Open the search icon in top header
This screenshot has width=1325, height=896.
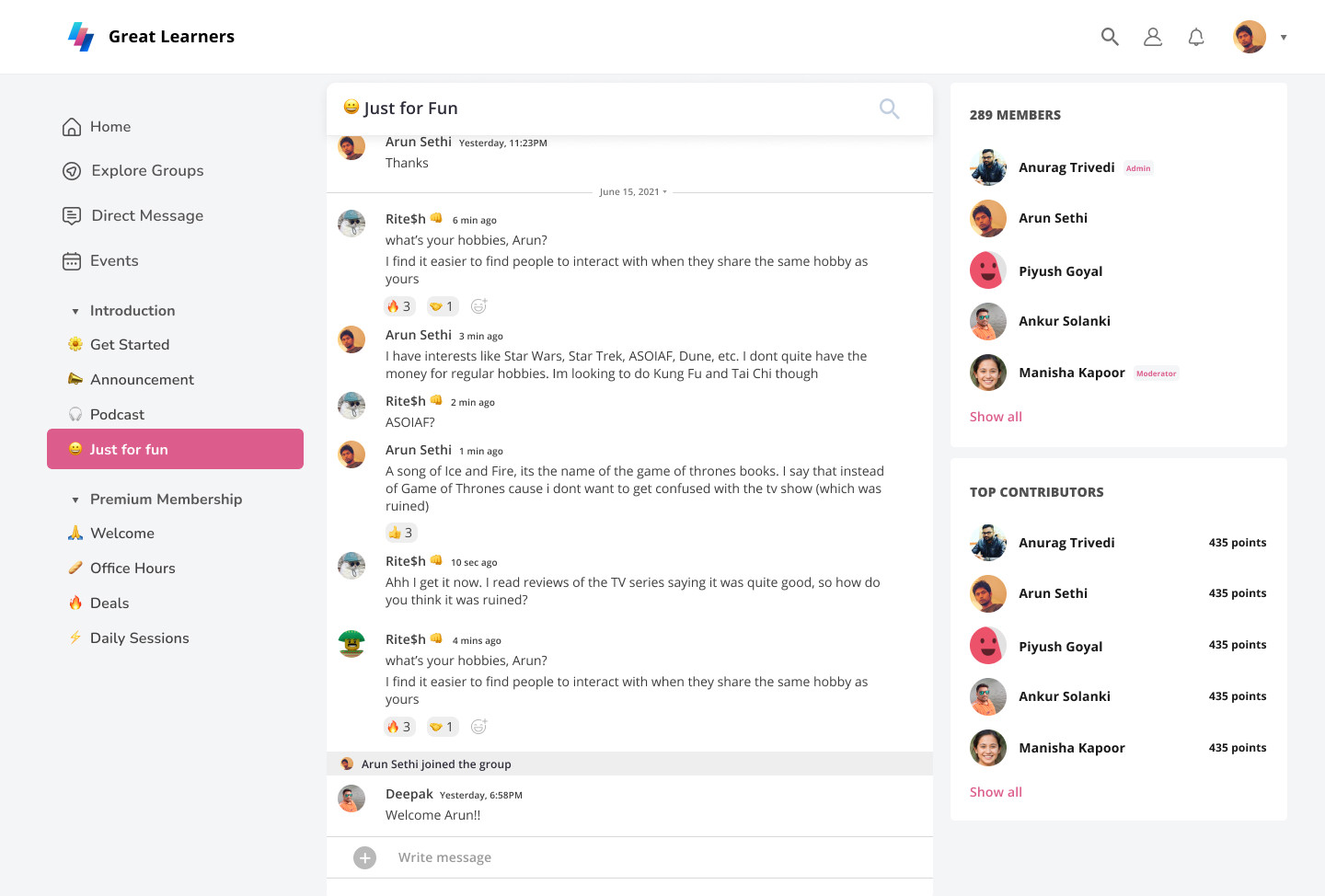coord(1110,37)
